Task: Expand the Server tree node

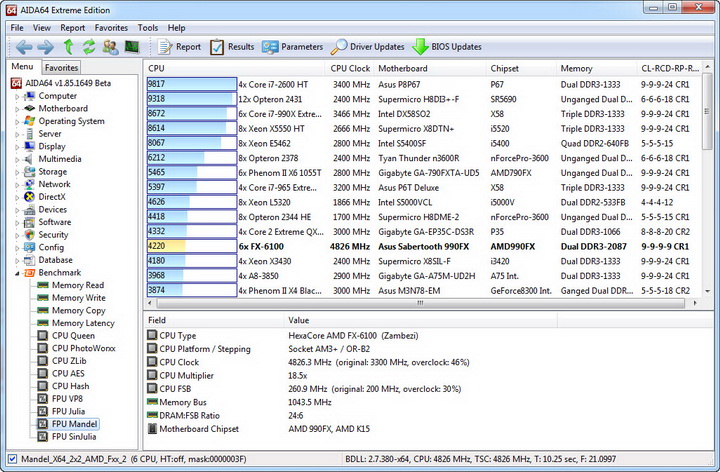Action: (x=17, y=135)
